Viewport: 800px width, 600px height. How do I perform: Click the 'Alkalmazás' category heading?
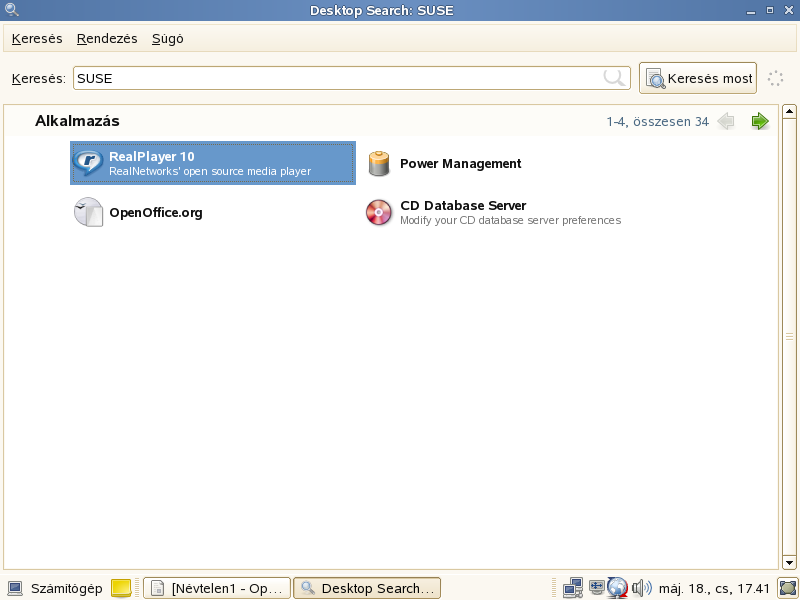(x=77, y=121)
